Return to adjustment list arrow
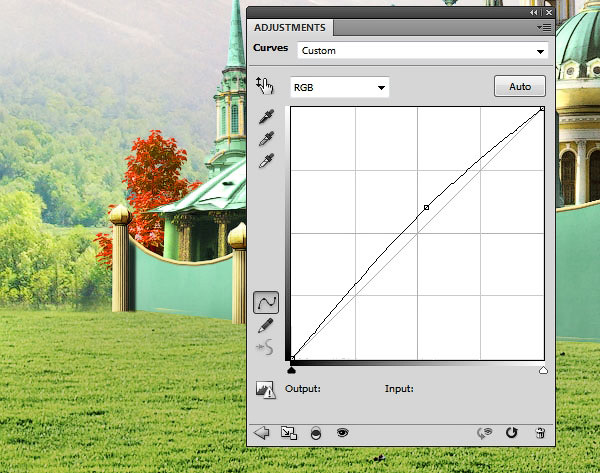600x473 pixels. [x=262, y=433]
